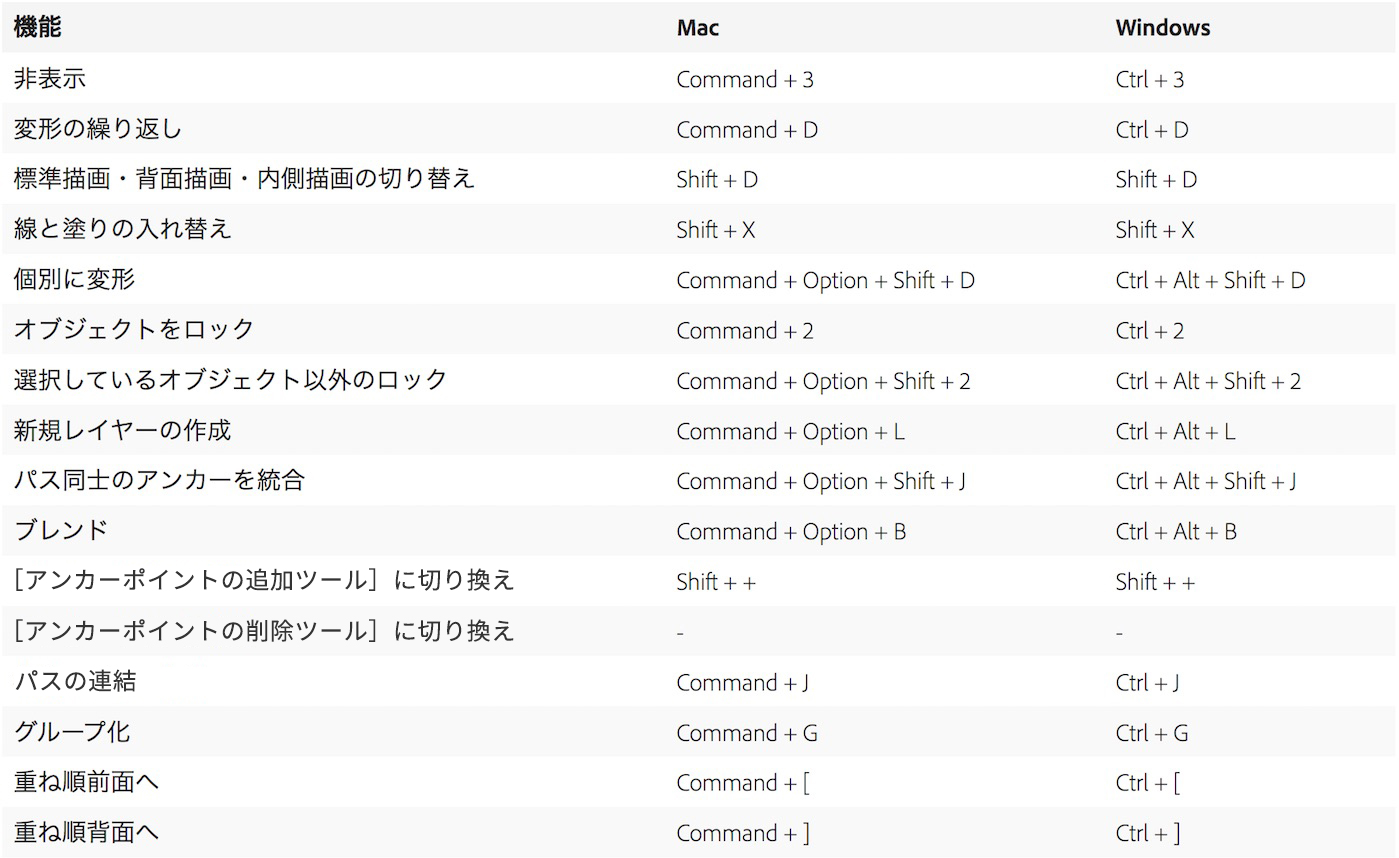Click 選択しているオブジェクト以外のロック text
Screen dimensions: 1399x858
[231, 380]
